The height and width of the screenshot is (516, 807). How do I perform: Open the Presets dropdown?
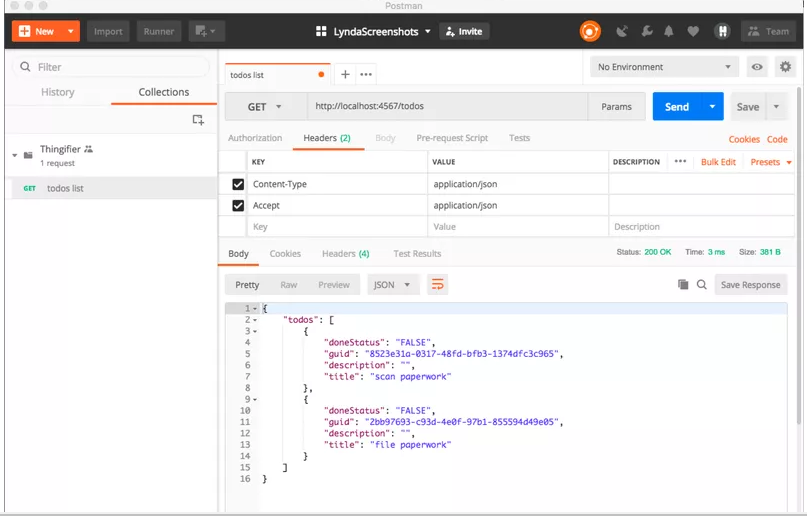click(770, 162)
